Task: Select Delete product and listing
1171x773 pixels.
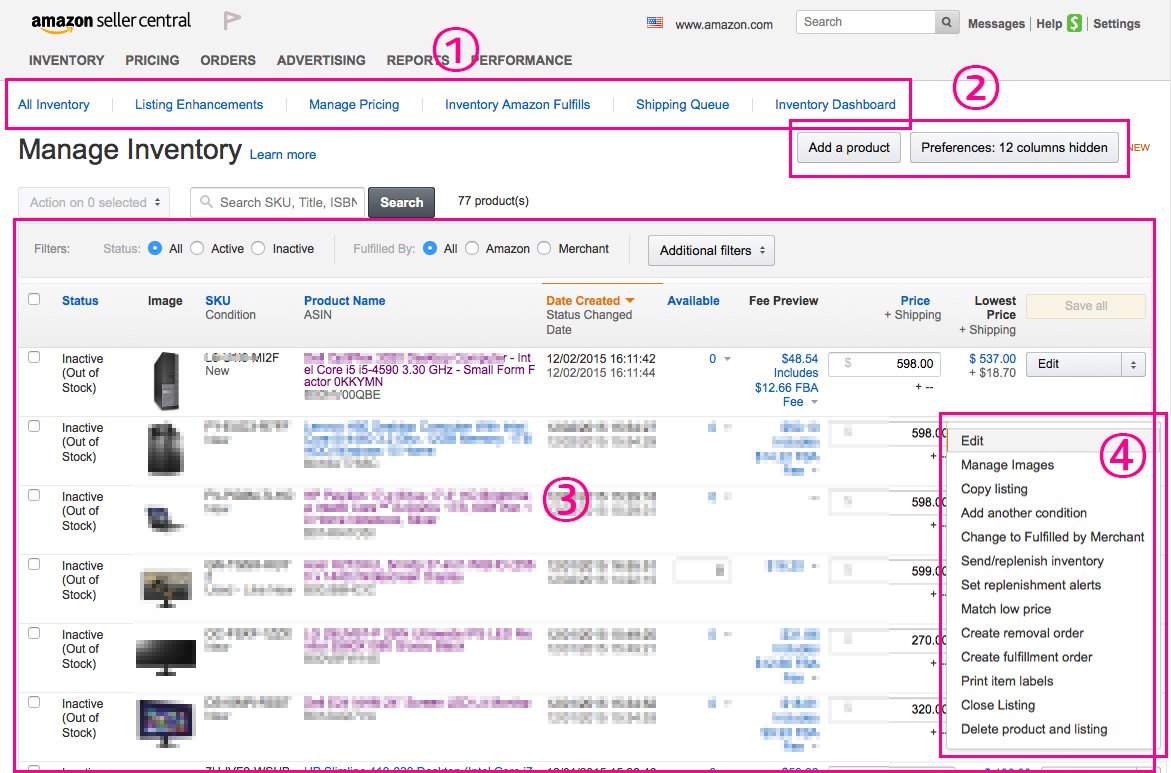Action: point(1034,729)
